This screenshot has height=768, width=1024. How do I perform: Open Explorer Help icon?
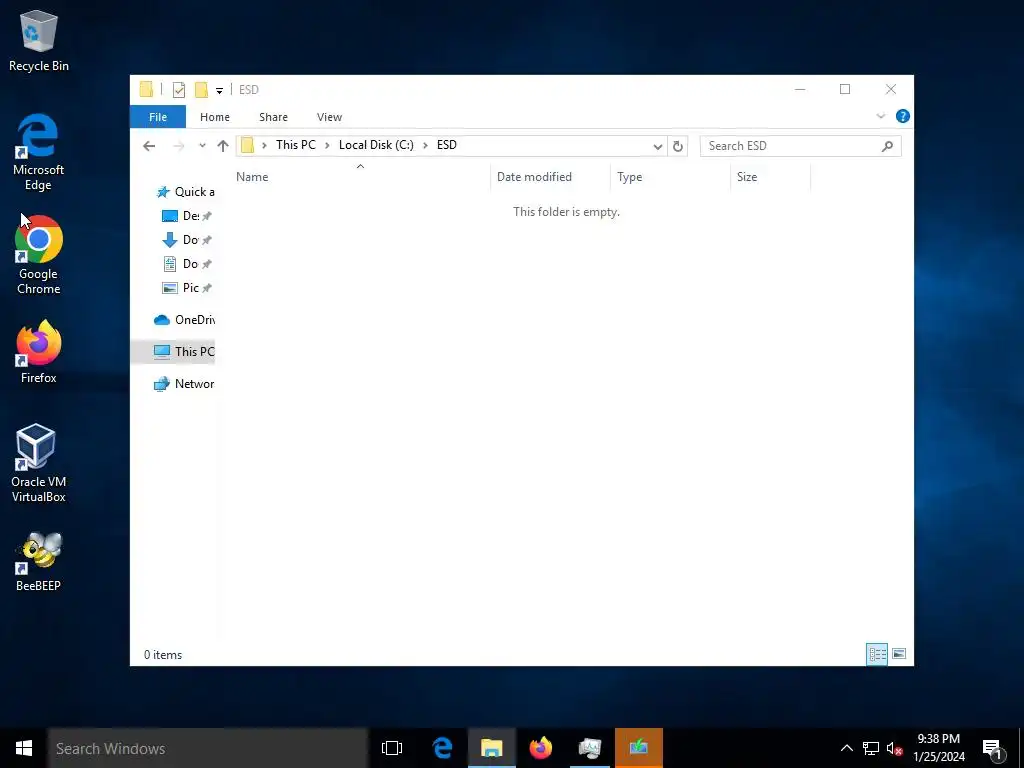(x=903, y=116)
